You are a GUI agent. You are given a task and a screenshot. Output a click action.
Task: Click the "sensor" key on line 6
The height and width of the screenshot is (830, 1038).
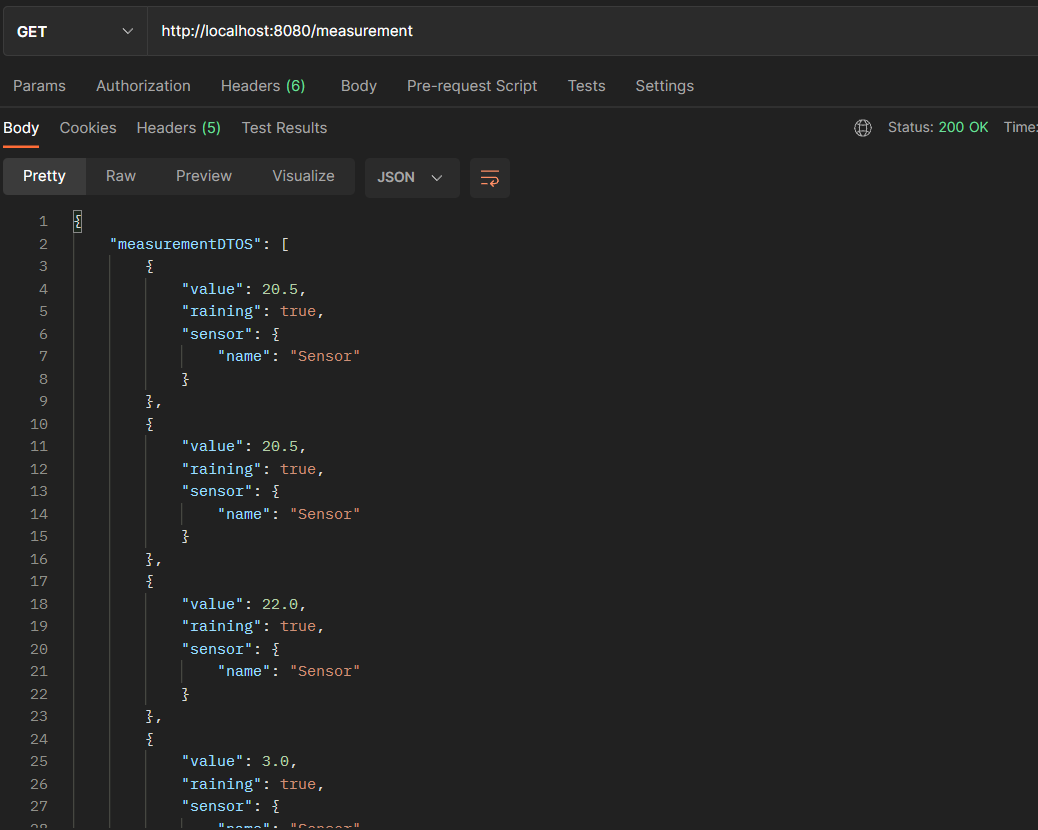tap(217, 334)
